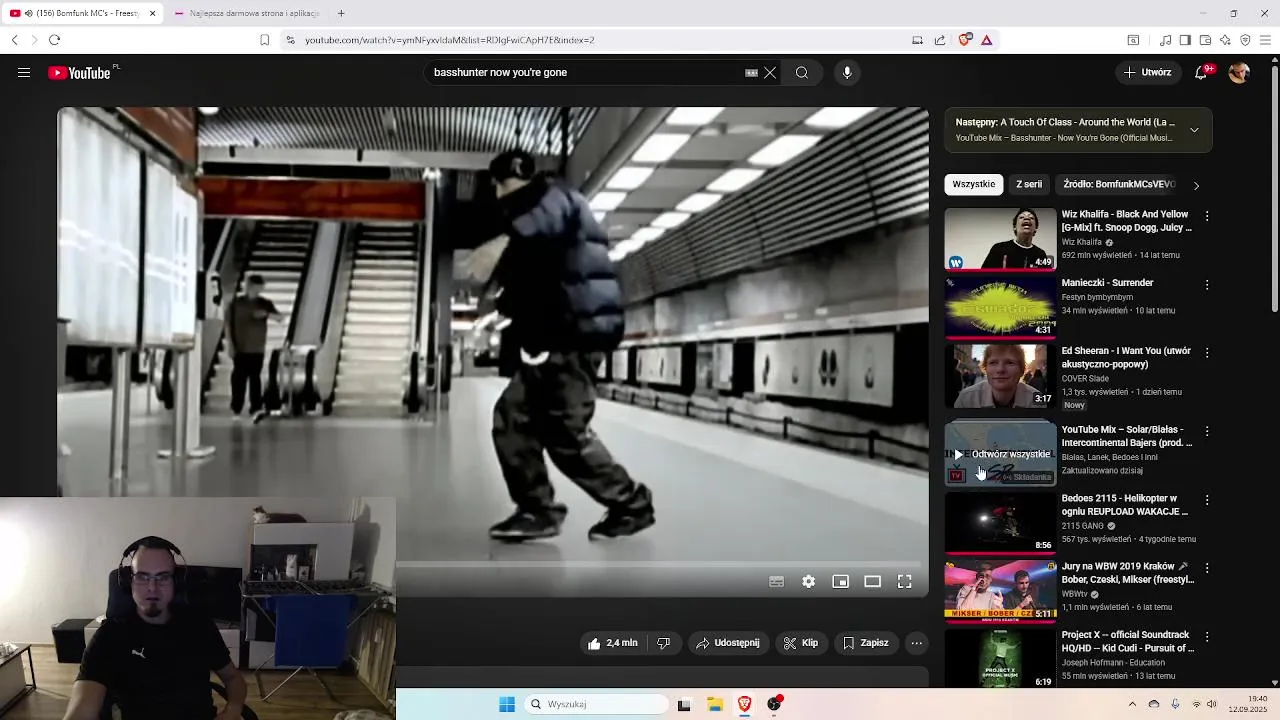Select the Wszystkie filter chip
1280x720 pixels.
point(973,184)
